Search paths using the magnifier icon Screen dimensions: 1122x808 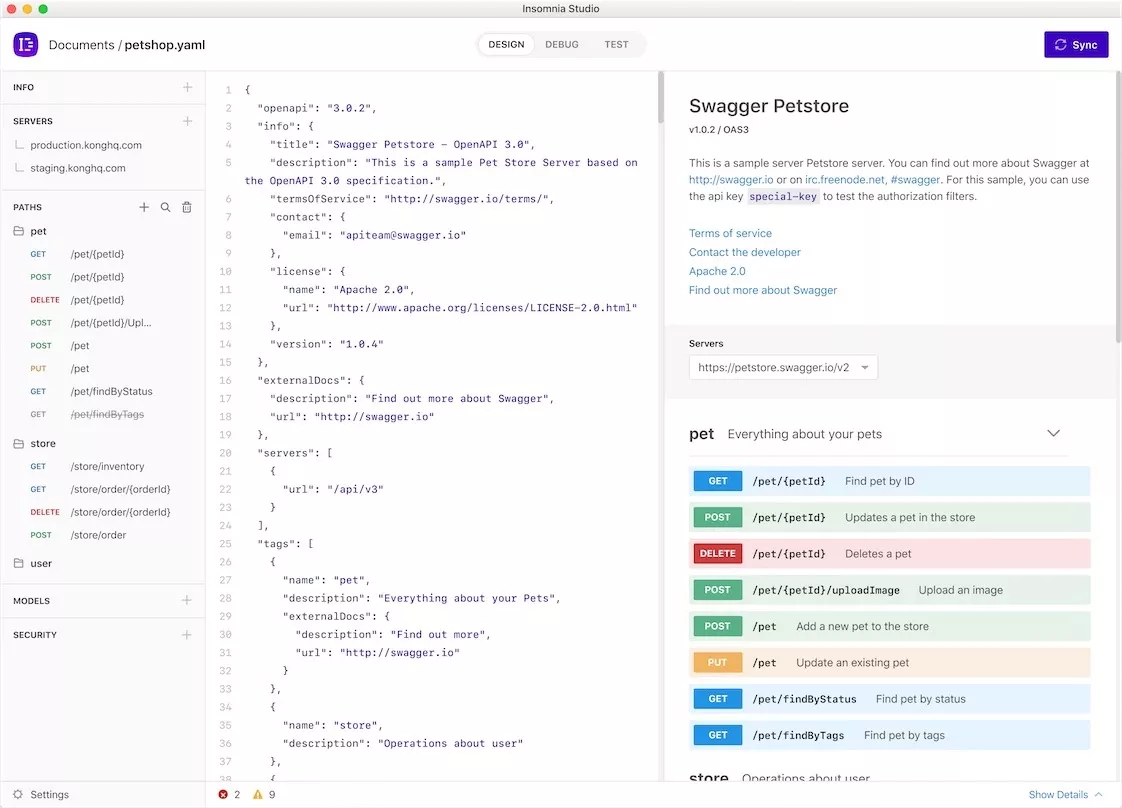[x=165, y=207]
